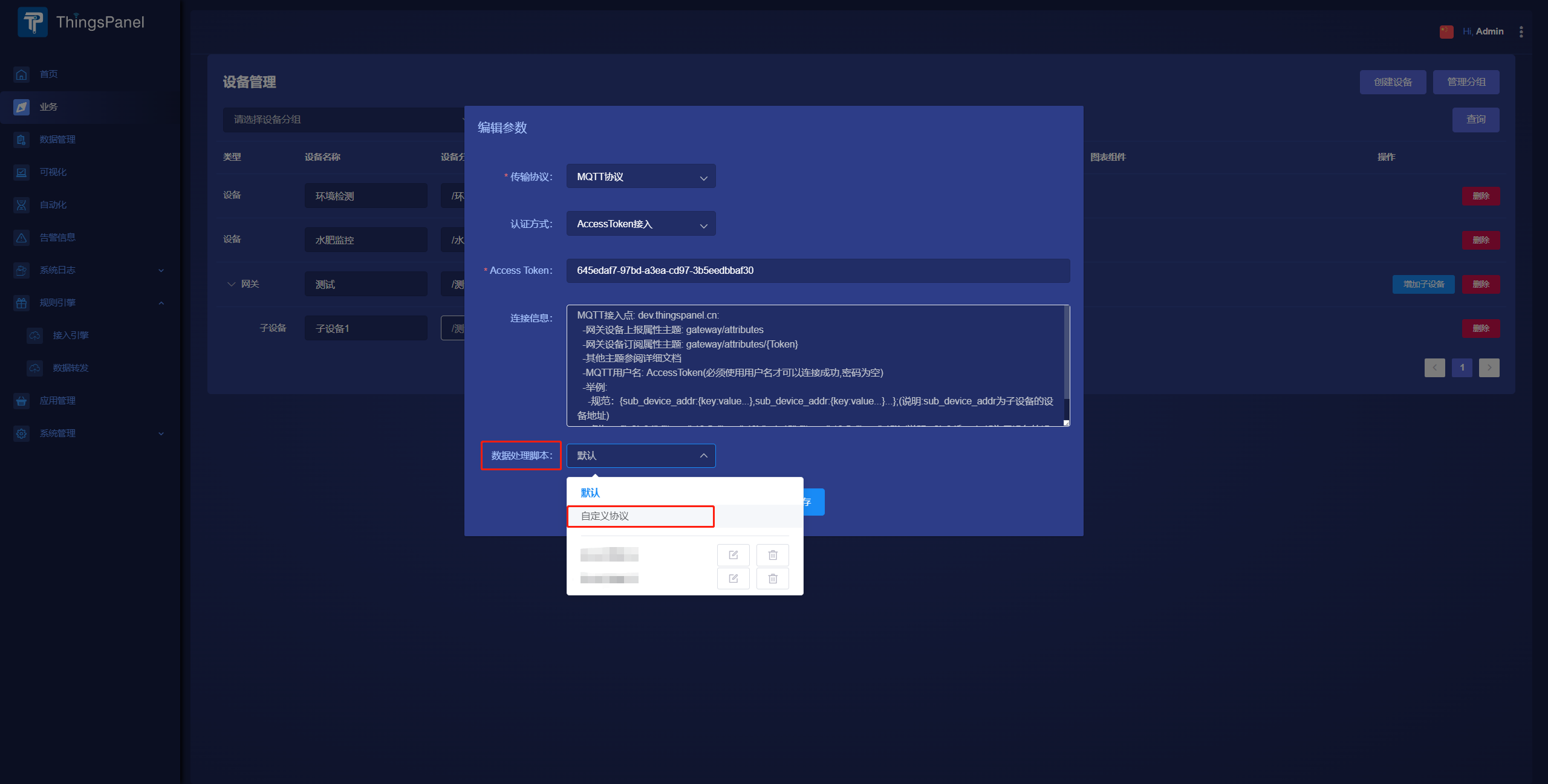Delete the 测试 gateway row
This screenshot has height=784, width=1548.
tap(1481, 284)
